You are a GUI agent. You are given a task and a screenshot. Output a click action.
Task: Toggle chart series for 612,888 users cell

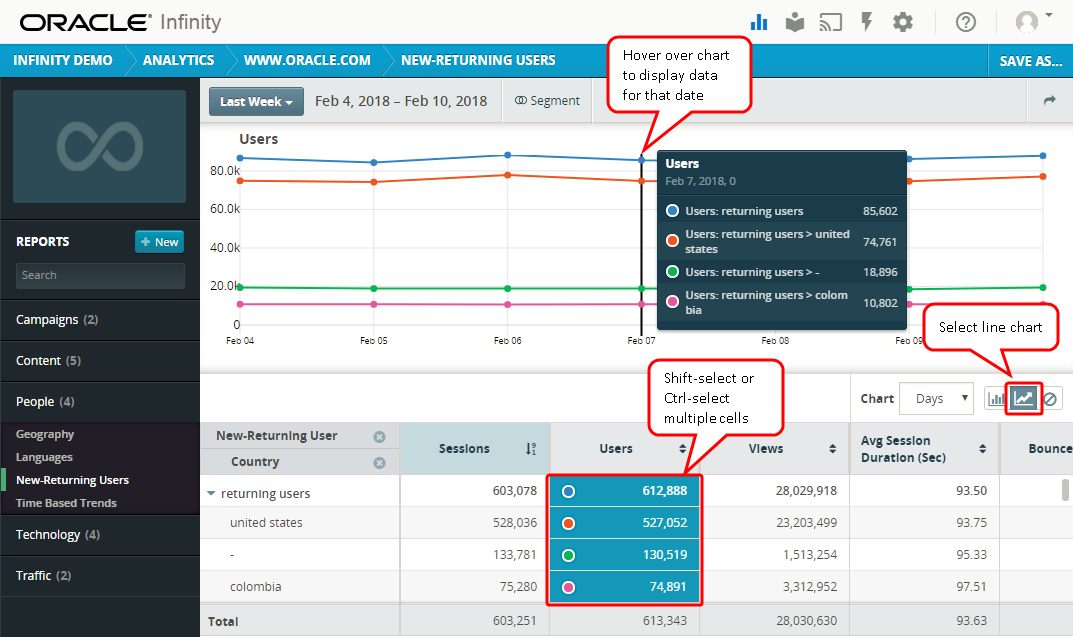568,491
